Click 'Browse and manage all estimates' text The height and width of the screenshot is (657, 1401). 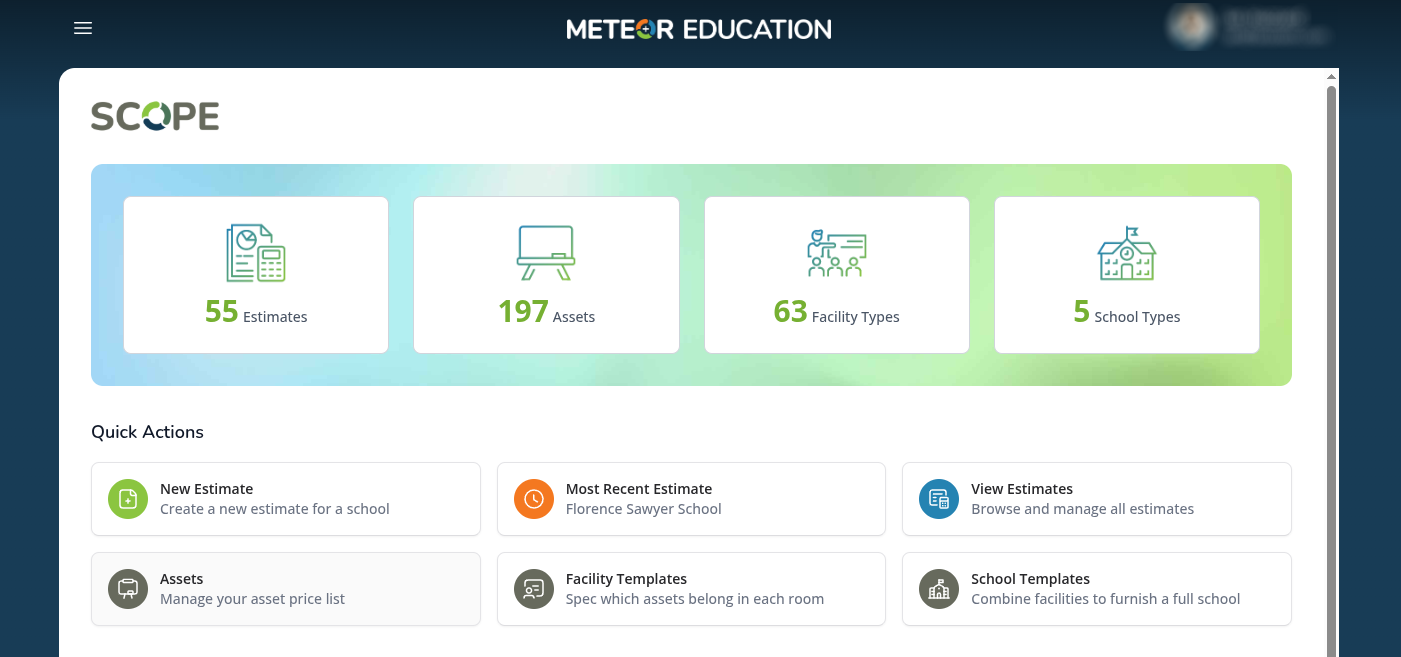point(1083,509)
